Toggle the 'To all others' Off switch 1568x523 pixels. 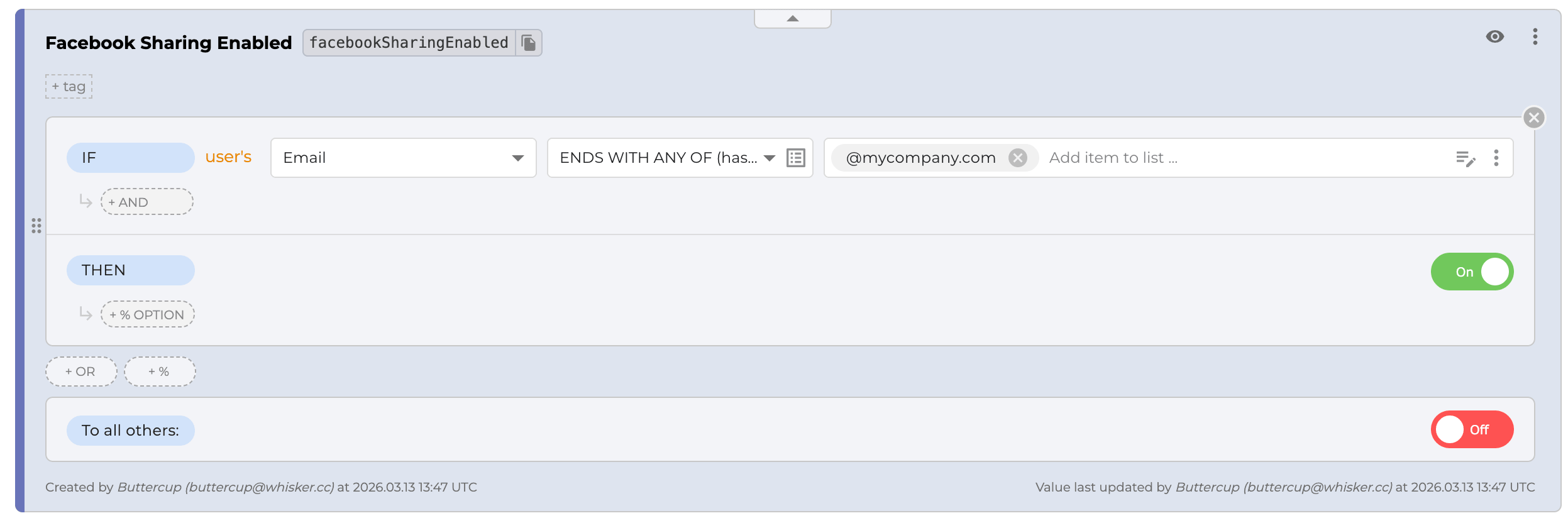1472,429
